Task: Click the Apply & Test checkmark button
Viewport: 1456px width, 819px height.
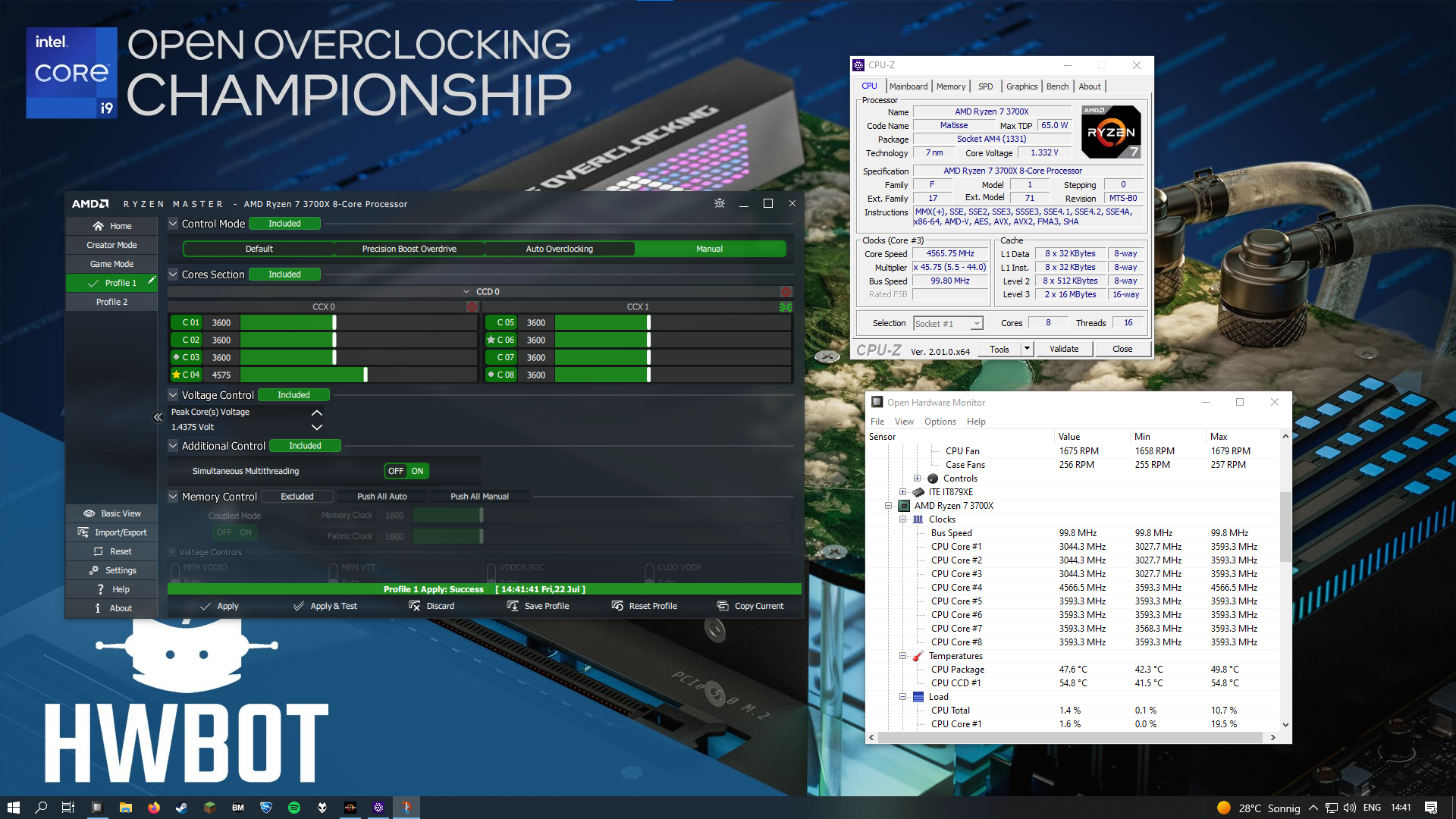Action: pyautogui.click(x=325, y=606)
